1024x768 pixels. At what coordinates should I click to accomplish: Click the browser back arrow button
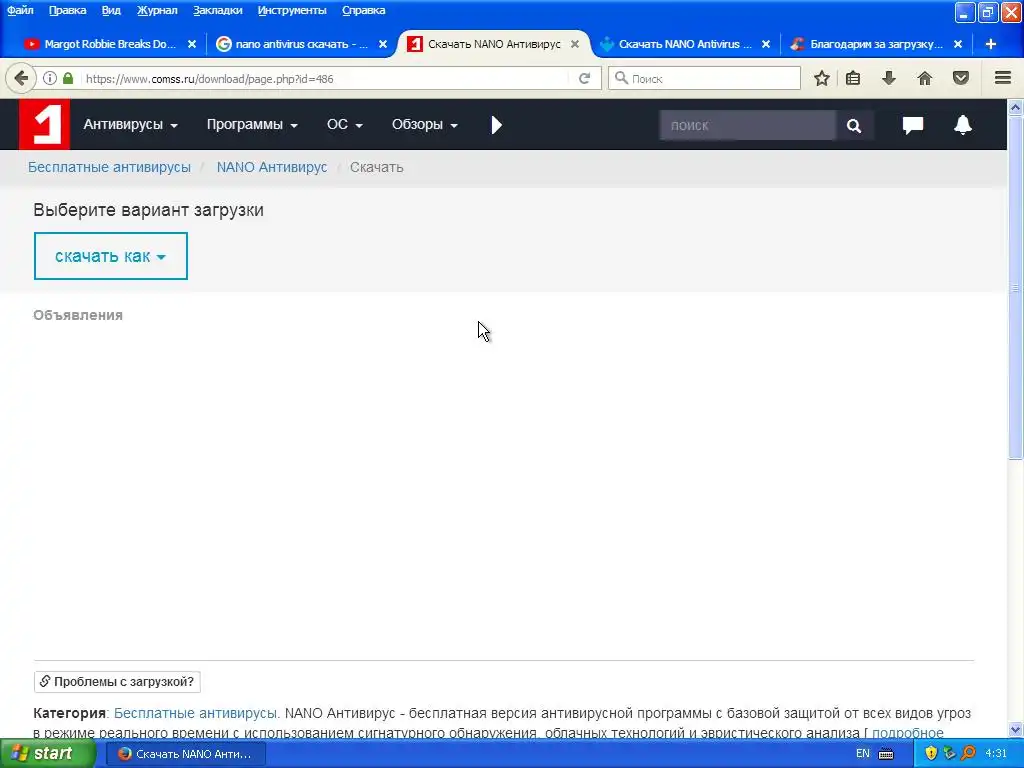[21, 78]
